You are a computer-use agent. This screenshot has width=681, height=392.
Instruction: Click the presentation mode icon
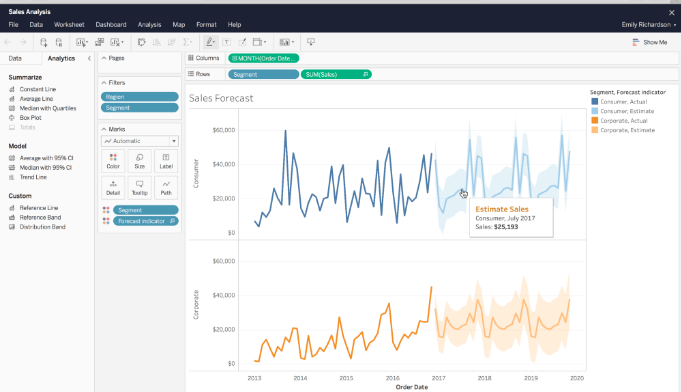click(311, 42)
